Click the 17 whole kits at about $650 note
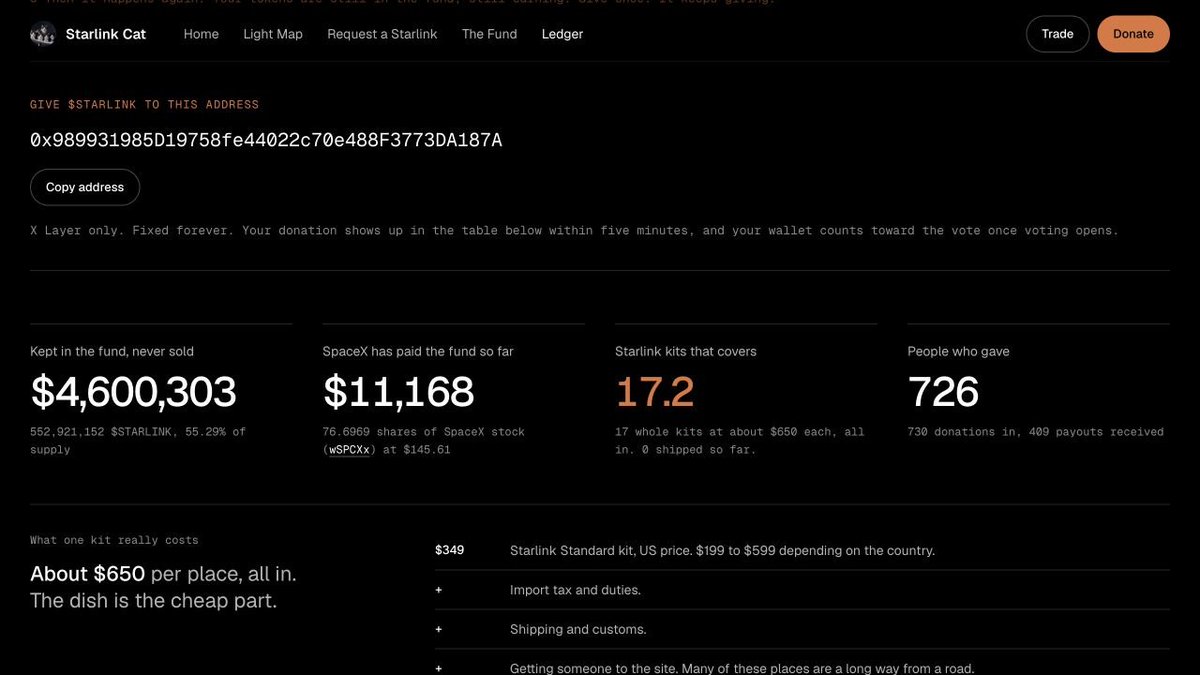The height and width of the screenshot is (675, 1200). (x=740, y=441)
